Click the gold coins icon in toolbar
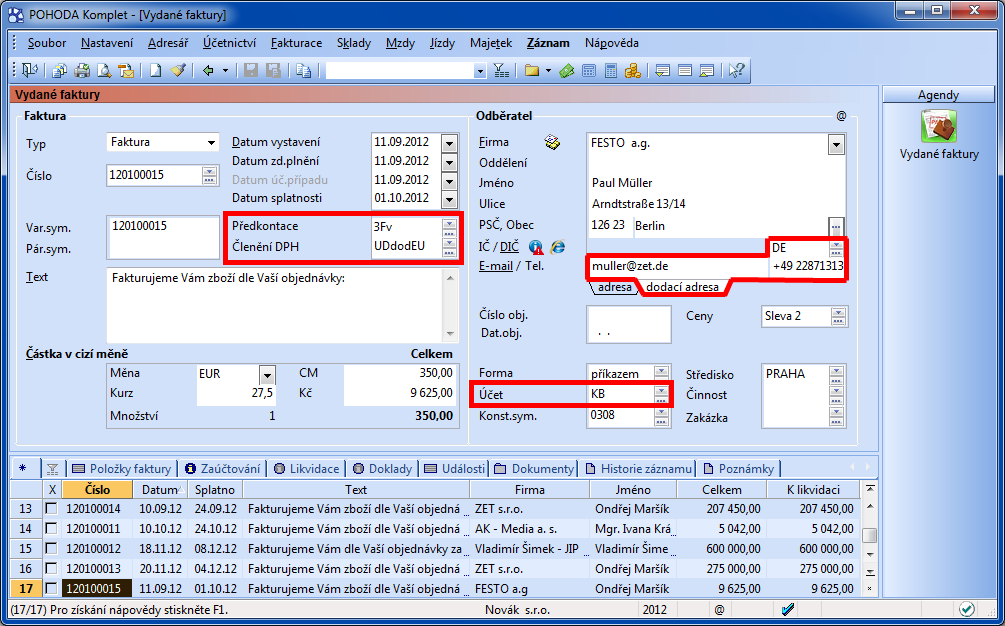The width and height of the screenshot is (1005, 626). (633, 70)
